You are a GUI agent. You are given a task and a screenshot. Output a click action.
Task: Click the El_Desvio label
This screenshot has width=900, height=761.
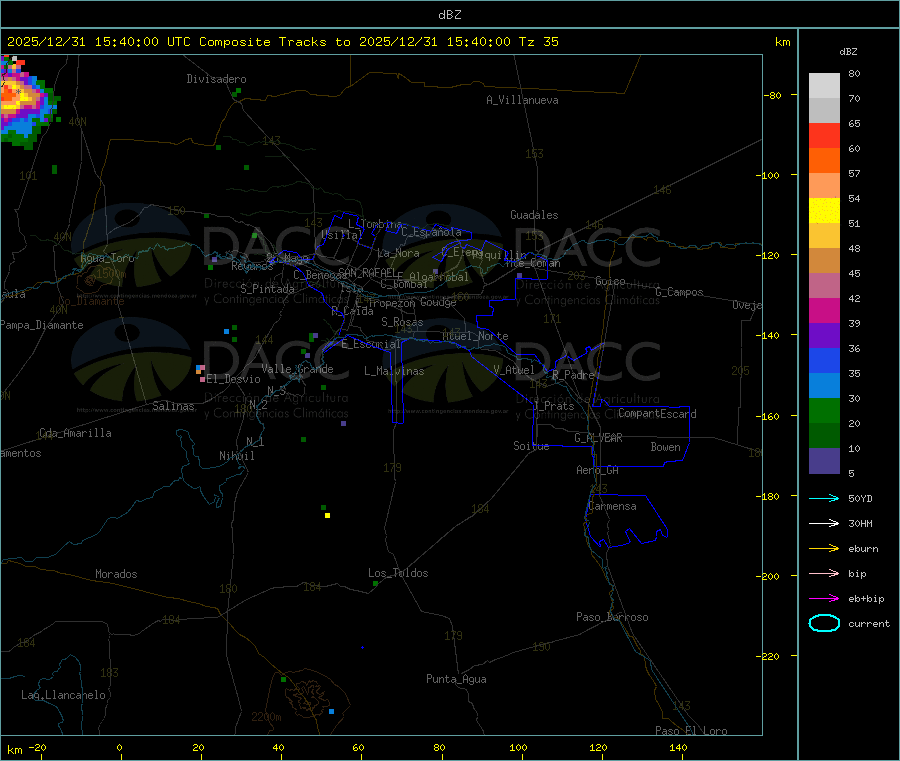coord(233,379)
